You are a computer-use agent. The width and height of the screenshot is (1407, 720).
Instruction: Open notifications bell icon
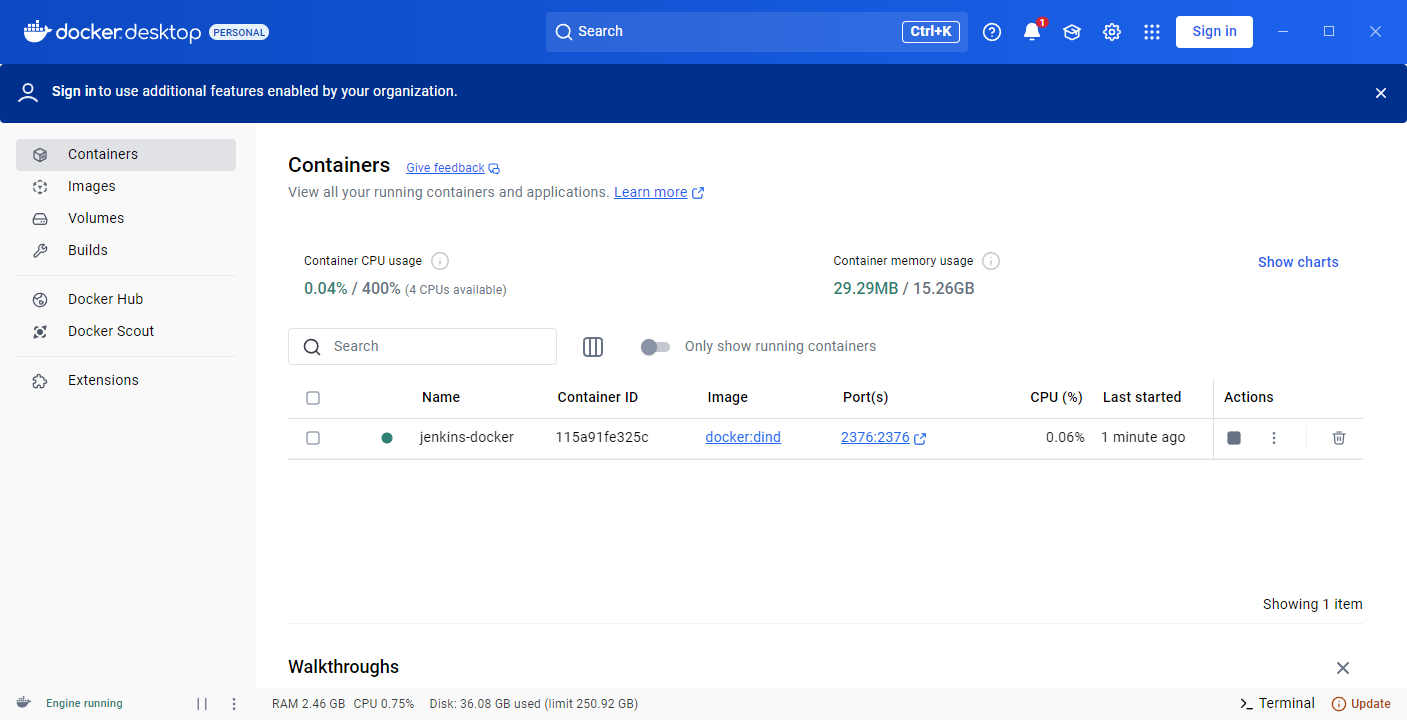1032,32
